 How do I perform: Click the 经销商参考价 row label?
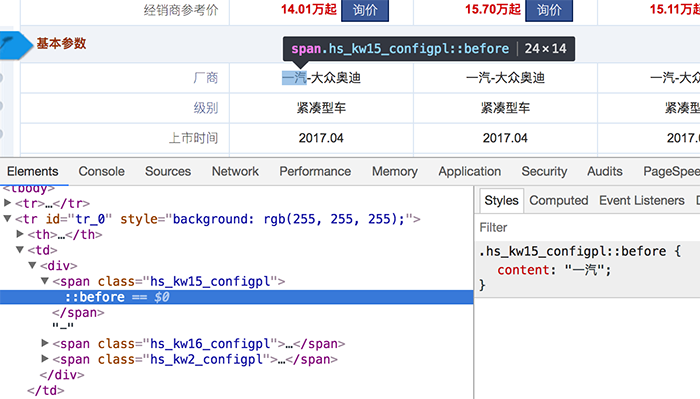pos(181,10)
